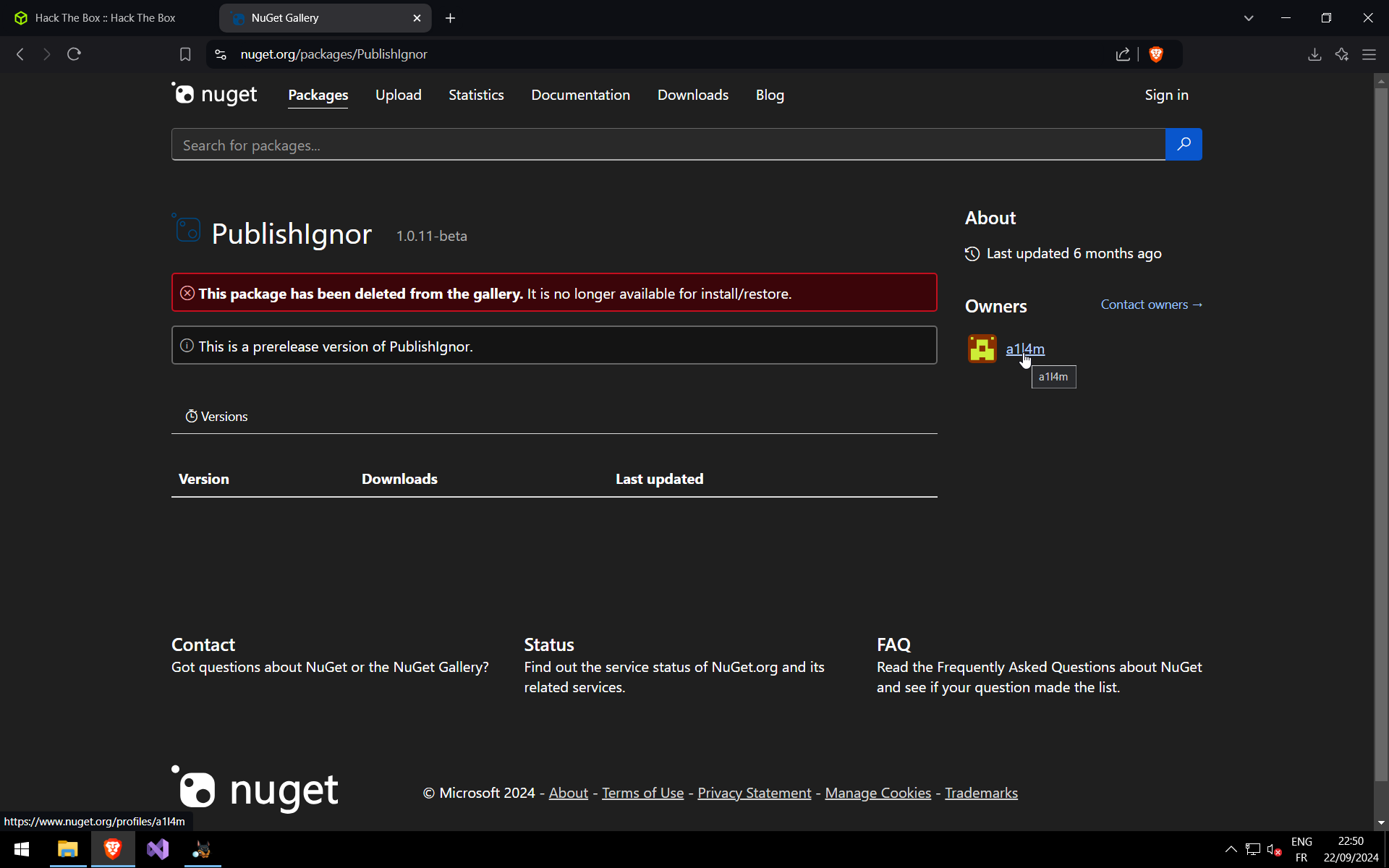Click the address bar URL

(334, 54)
